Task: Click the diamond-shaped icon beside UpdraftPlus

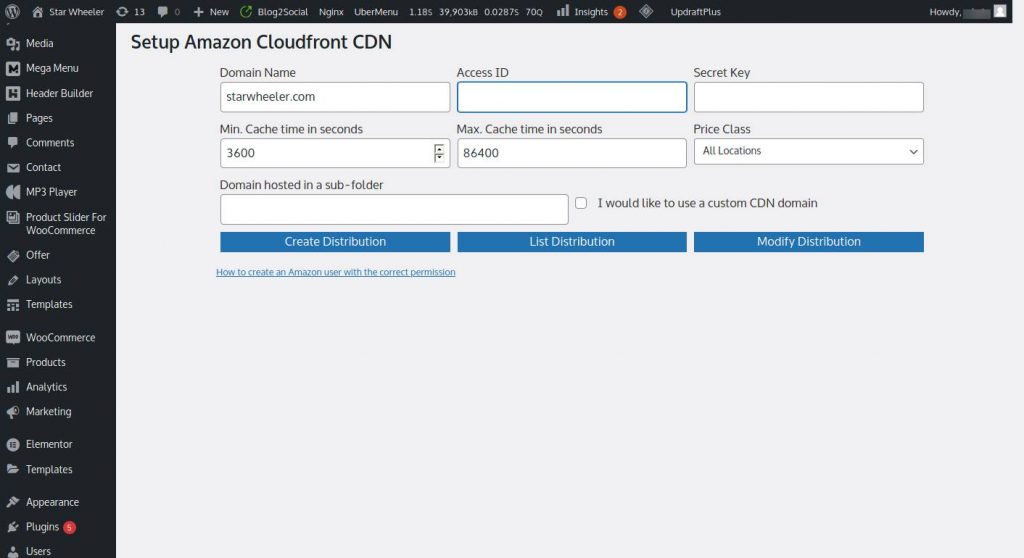Action: [x=646, y=11]
